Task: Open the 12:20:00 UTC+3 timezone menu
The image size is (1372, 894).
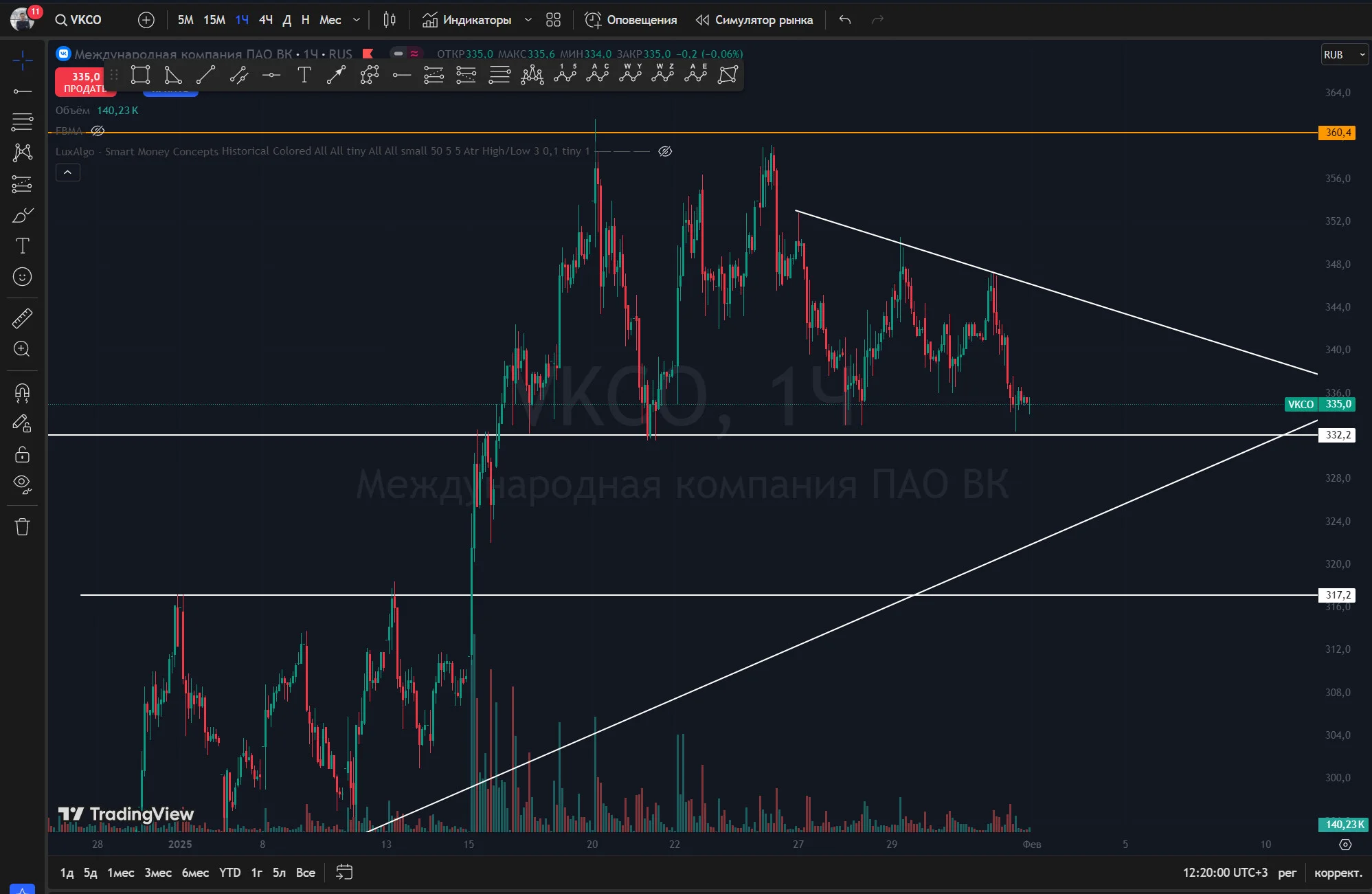Action: pos(1225,873)
